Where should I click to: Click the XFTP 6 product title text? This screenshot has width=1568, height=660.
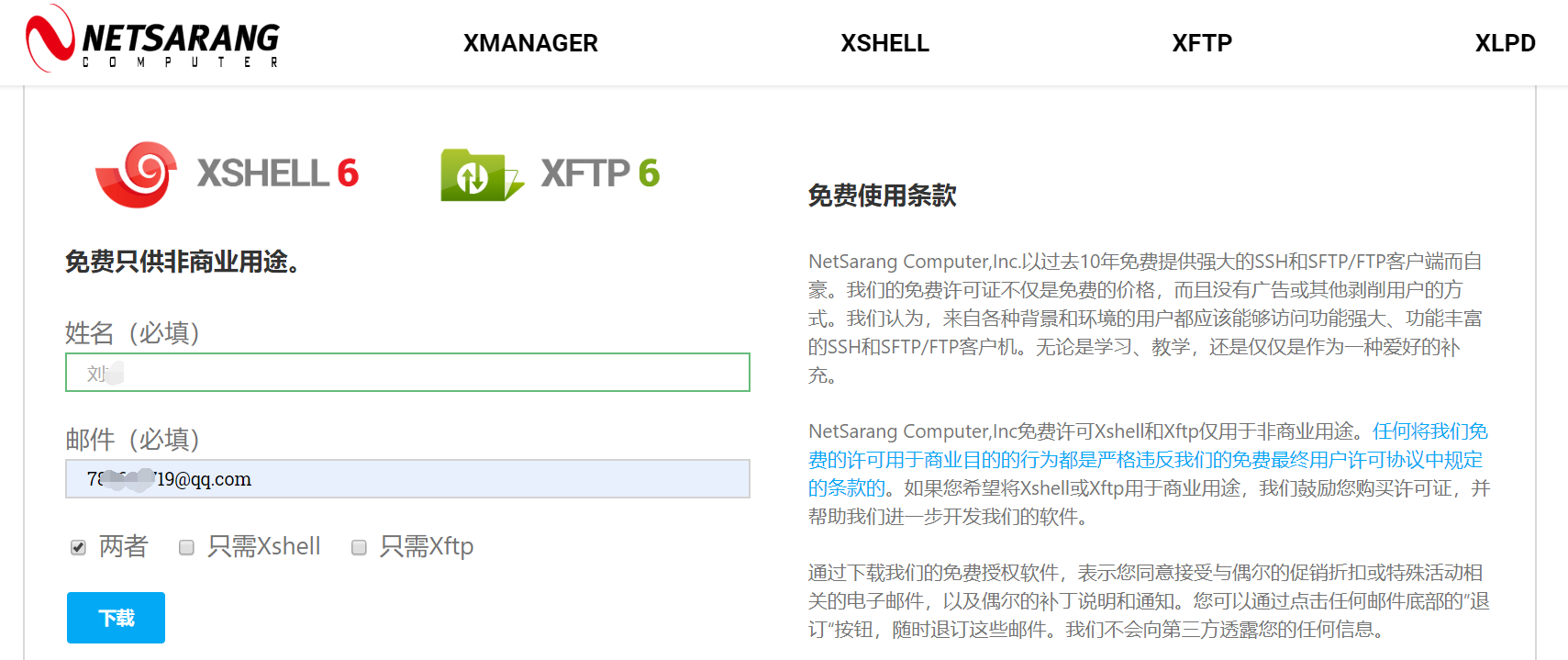click(x=600, y=173)
